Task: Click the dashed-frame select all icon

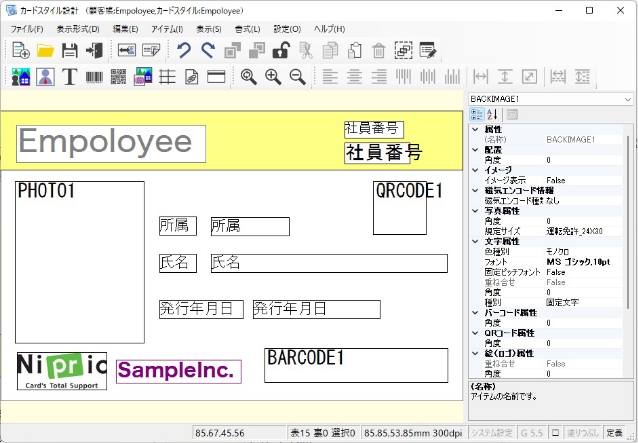Action: pyautogui.click(x=403, y=50)
